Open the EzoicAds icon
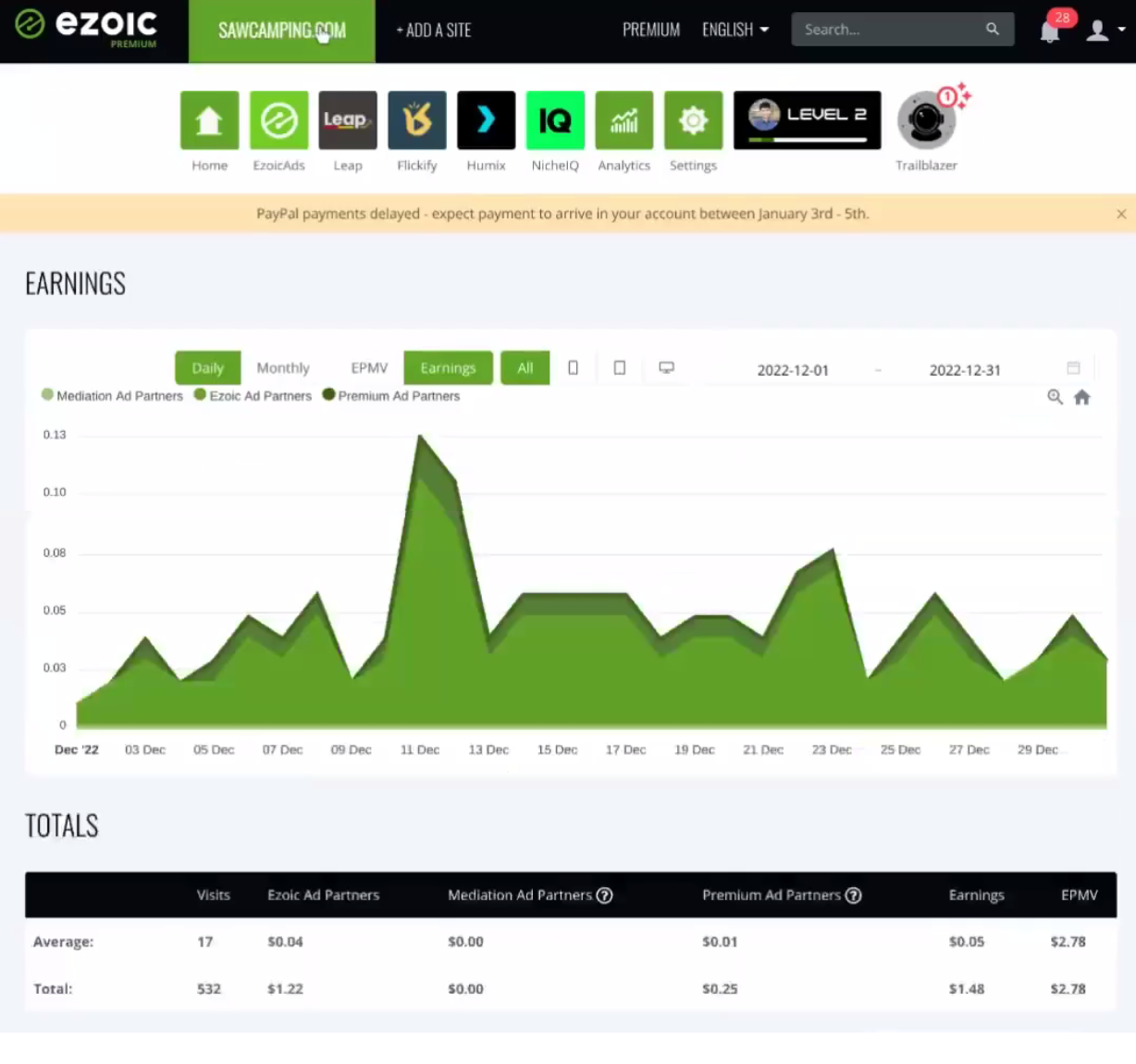1136x1064 pixels. pyautogui.click(x=278, y=120)
